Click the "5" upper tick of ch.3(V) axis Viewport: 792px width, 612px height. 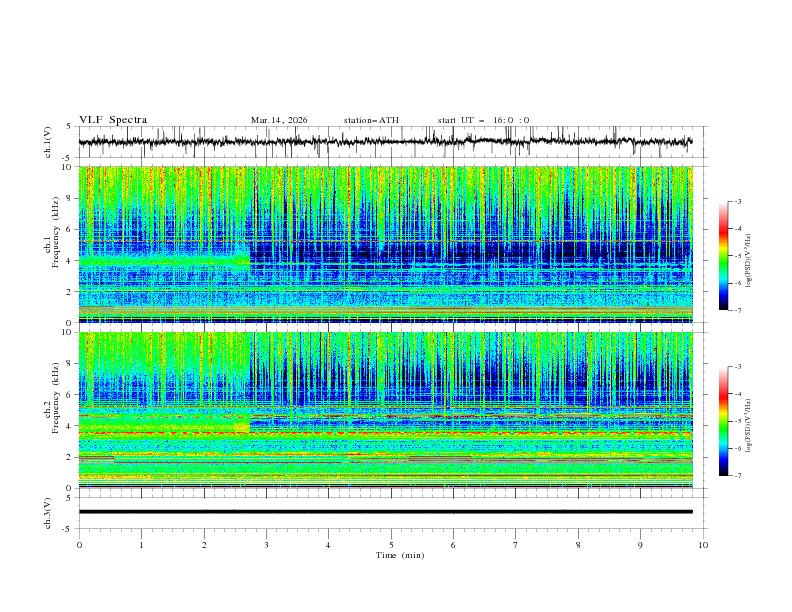coord(69,497)
